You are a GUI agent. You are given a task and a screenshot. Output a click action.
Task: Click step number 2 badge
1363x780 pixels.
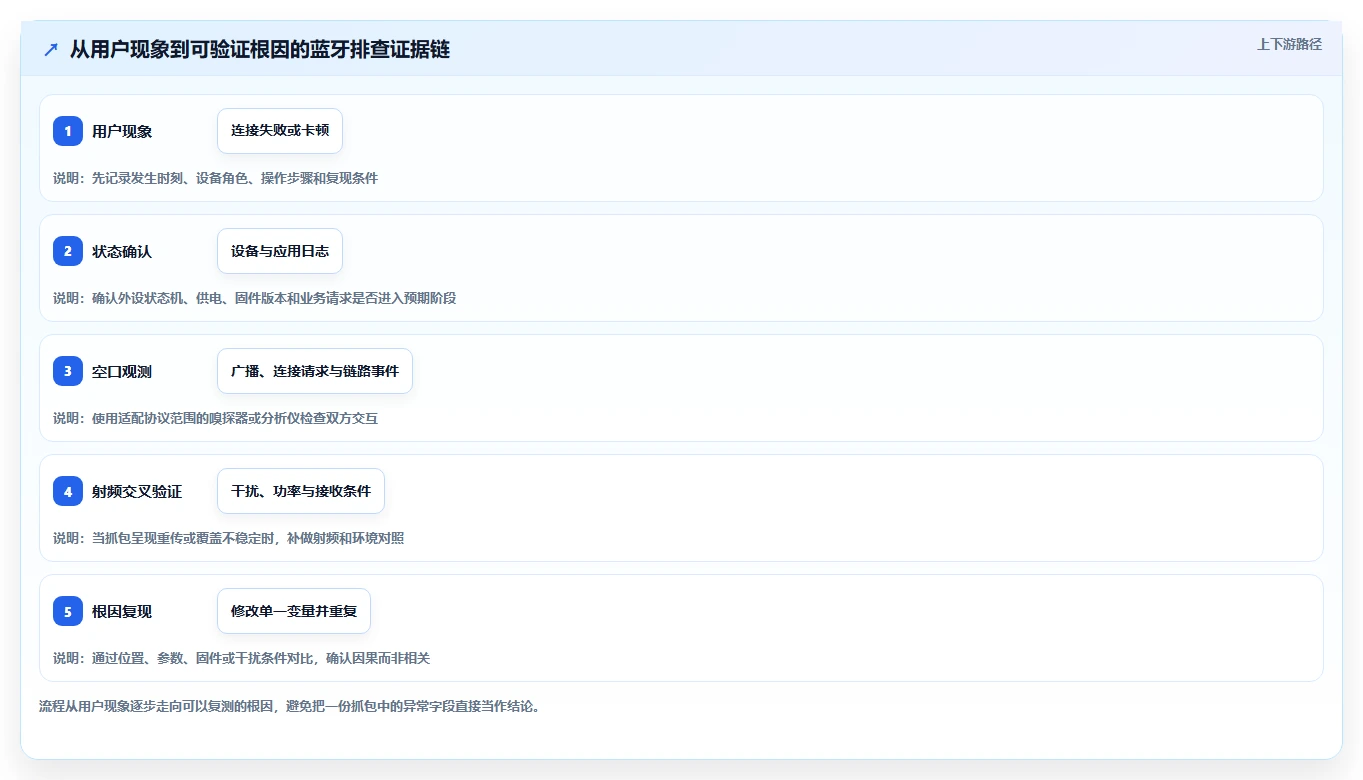point(68,251)
